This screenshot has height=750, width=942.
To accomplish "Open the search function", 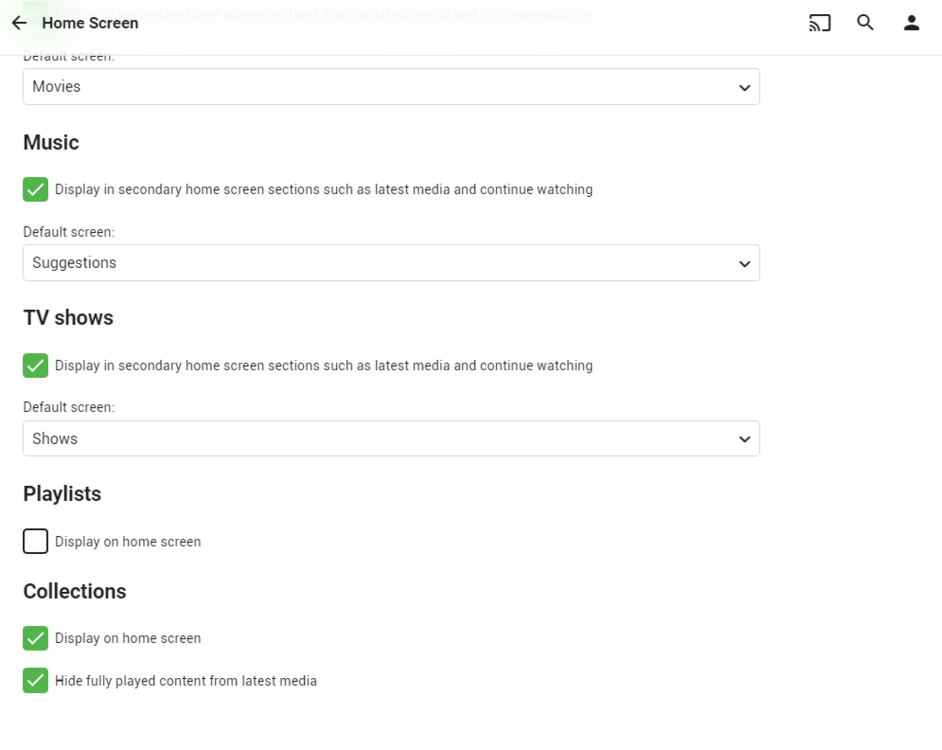I will pos(865,22).
